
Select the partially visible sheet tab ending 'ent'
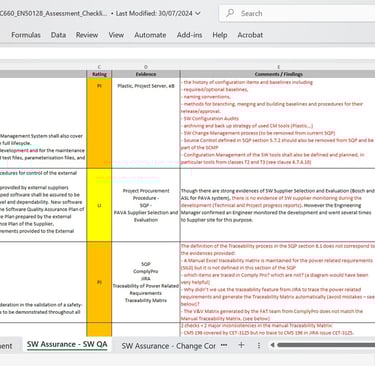tap(7, 346)
